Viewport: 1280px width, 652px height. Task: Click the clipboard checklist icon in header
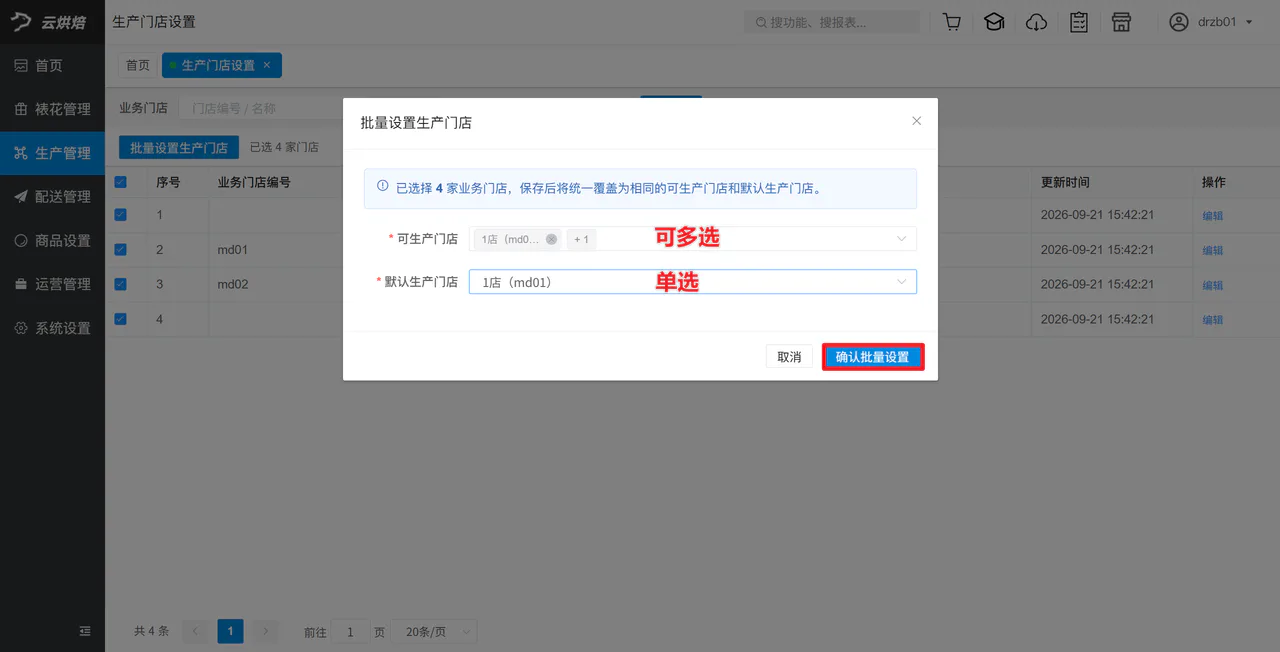1079,22
